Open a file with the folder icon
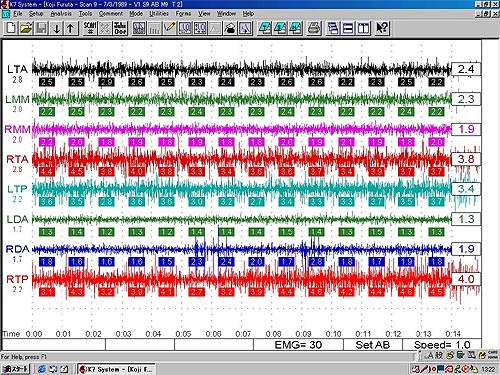The height and width of the screenshot is (375, 500). click(x=26, y=28)
